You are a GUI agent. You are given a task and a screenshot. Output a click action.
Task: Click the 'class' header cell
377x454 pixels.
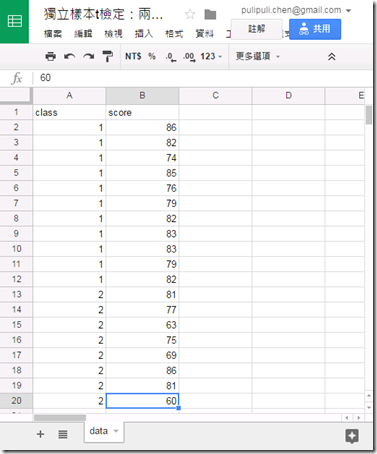(69, 112)
